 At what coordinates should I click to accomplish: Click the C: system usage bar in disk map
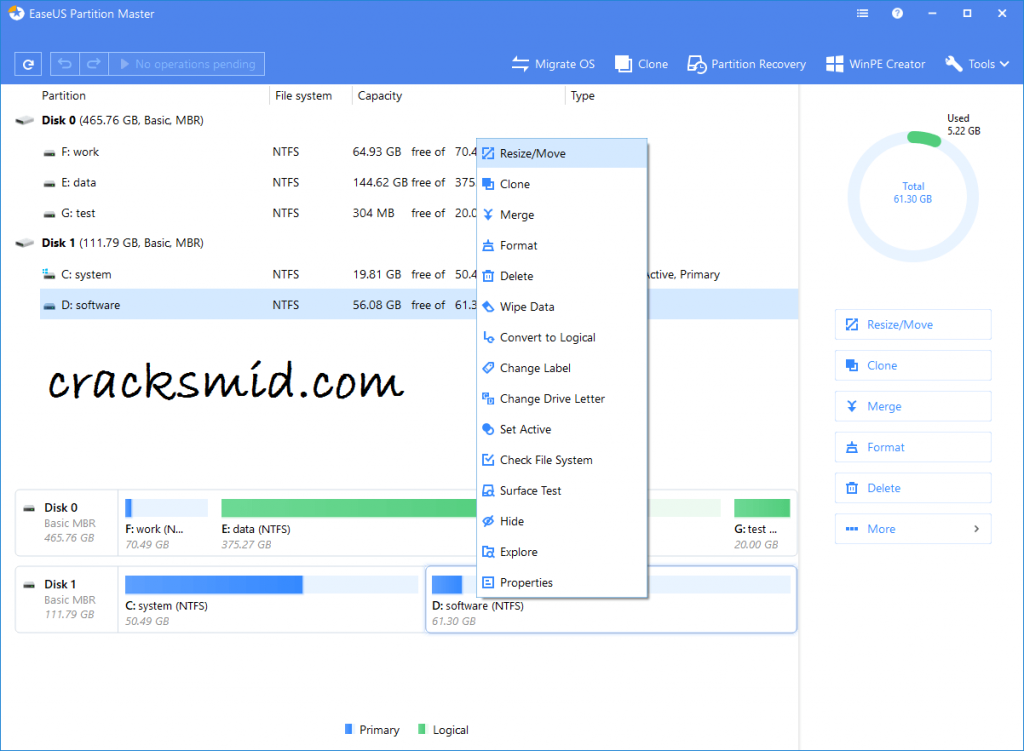pyautogui.click(x=271, y=584)
